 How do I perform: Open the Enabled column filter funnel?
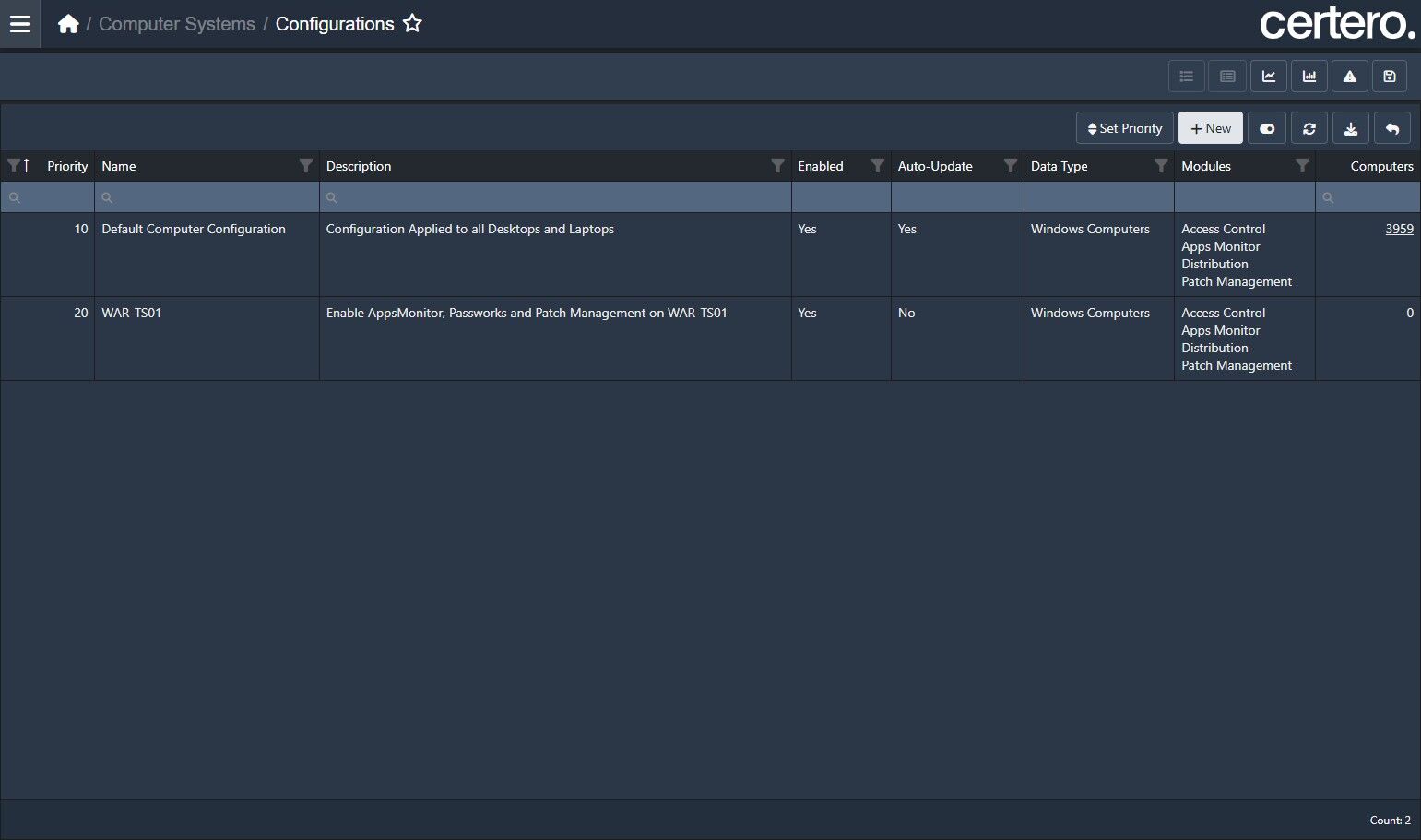tap(877, 165)
